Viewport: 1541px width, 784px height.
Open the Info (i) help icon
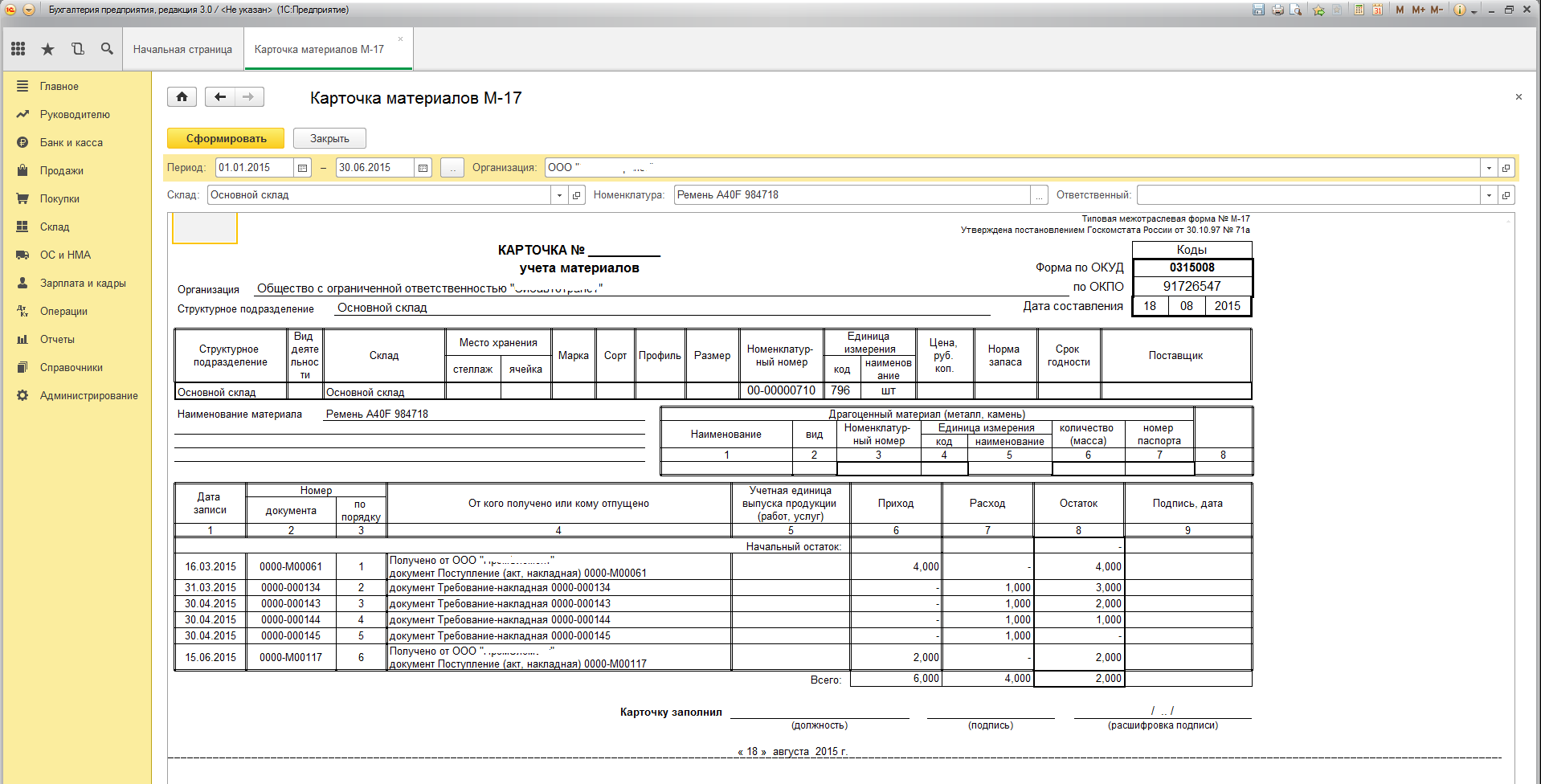[1460, 10]
